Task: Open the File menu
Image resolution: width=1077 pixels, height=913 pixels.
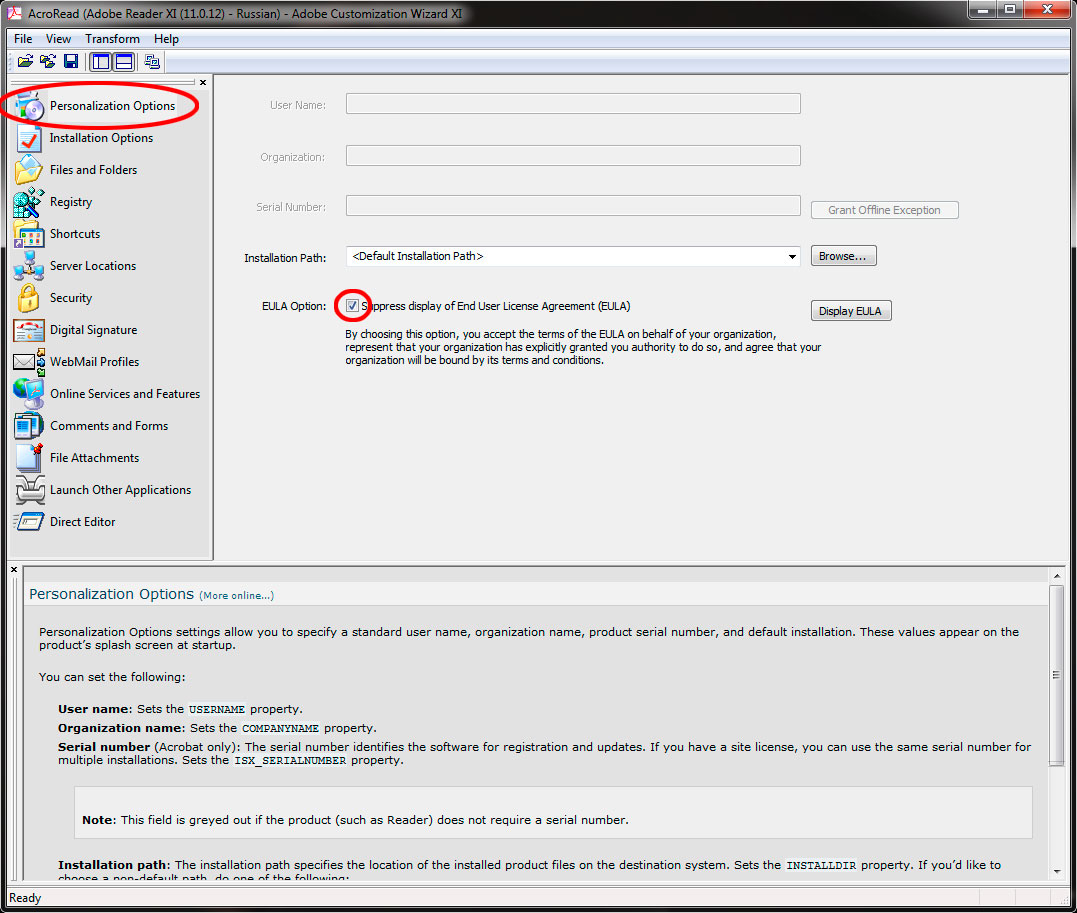Action: click(23, 39)
